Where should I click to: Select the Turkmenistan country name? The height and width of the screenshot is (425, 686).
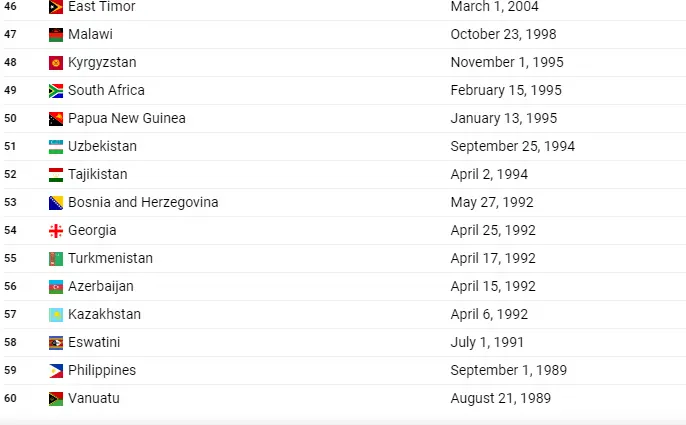click(110, 258)
